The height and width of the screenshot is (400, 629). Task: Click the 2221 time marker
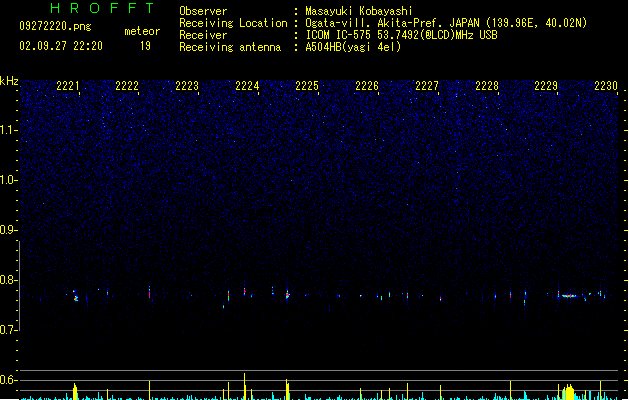(68, 86)
